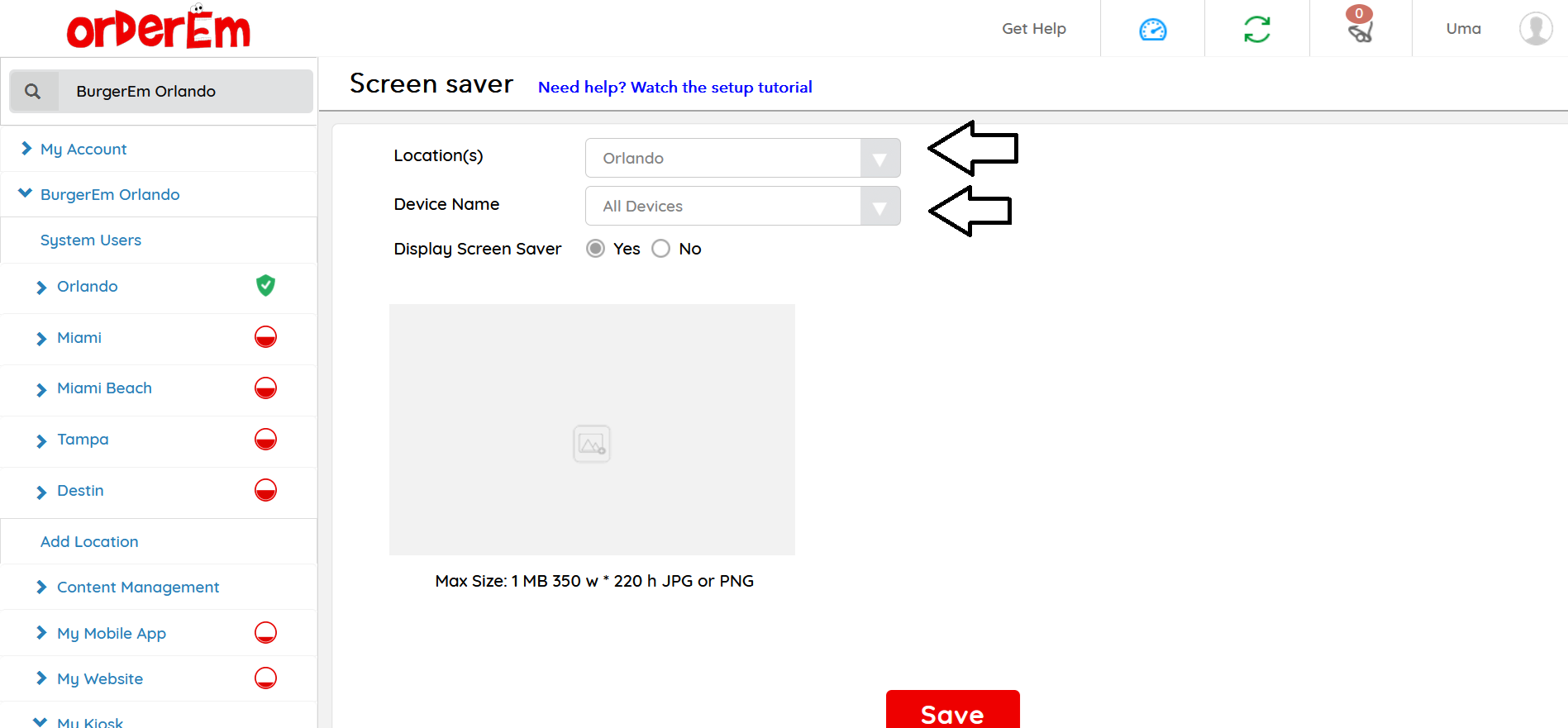
Task: Select Yes for Display Screen Saver
Action: tap(595, 249)
